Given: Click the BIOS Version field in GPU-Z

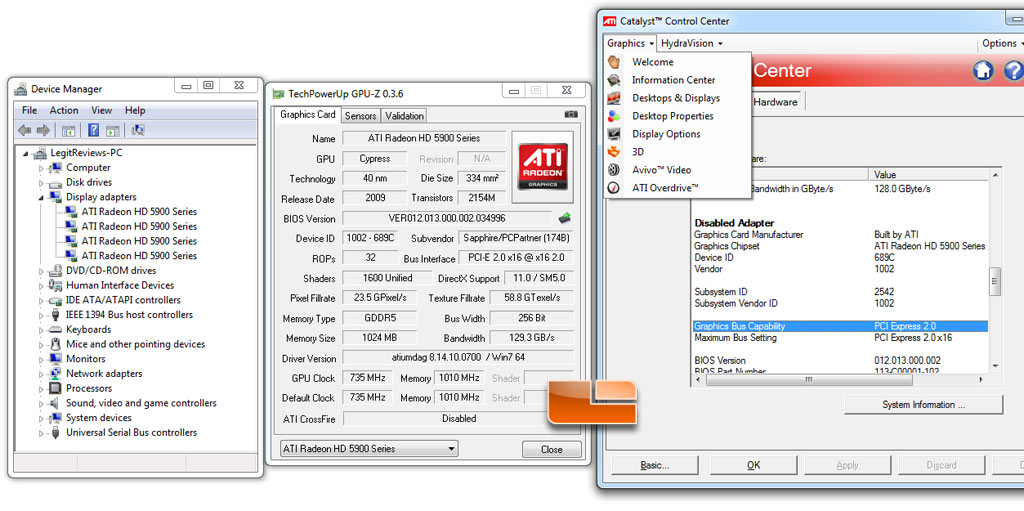Looking at the screenshot, I should (448, 218).
